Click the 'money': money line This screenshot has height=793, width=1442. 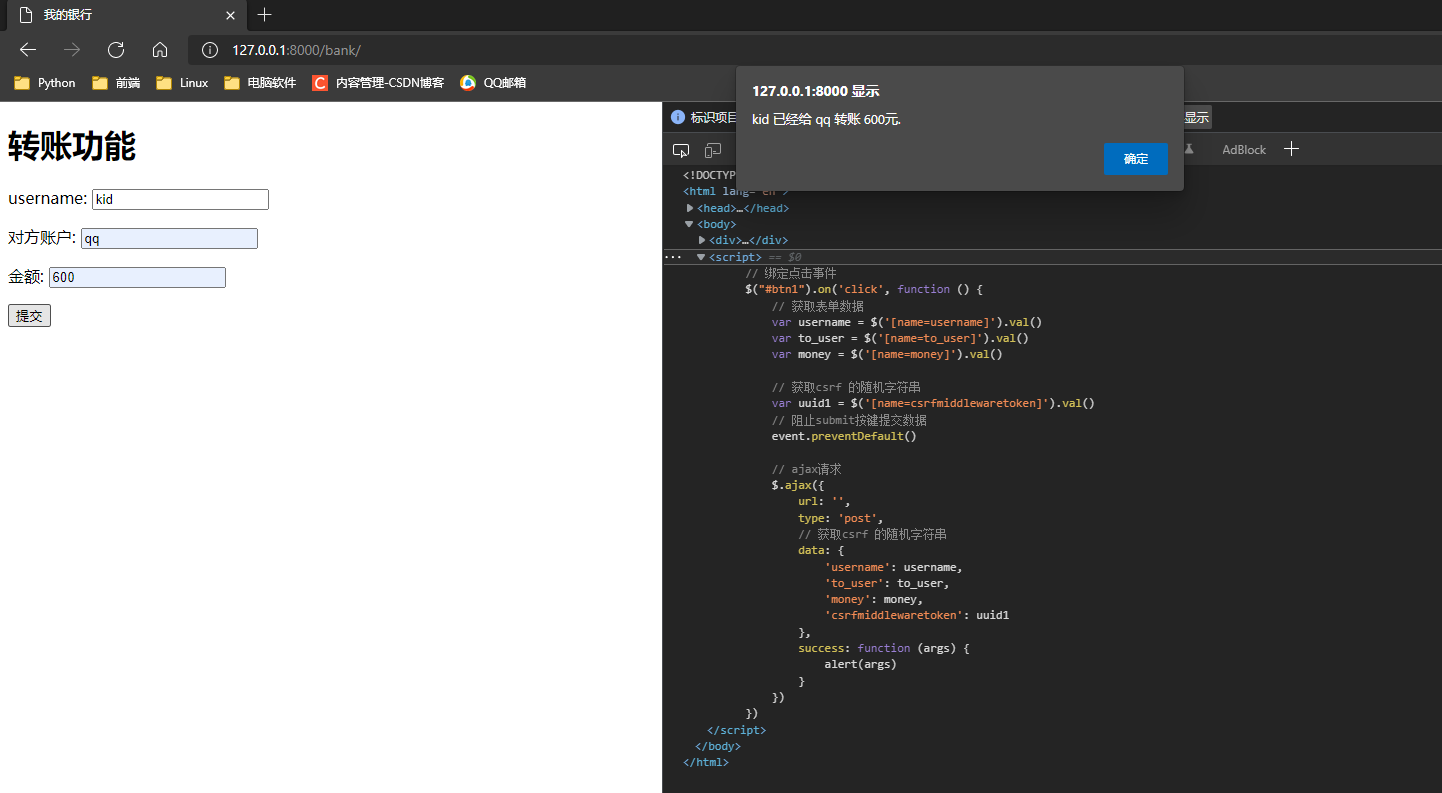pos(873,599)
